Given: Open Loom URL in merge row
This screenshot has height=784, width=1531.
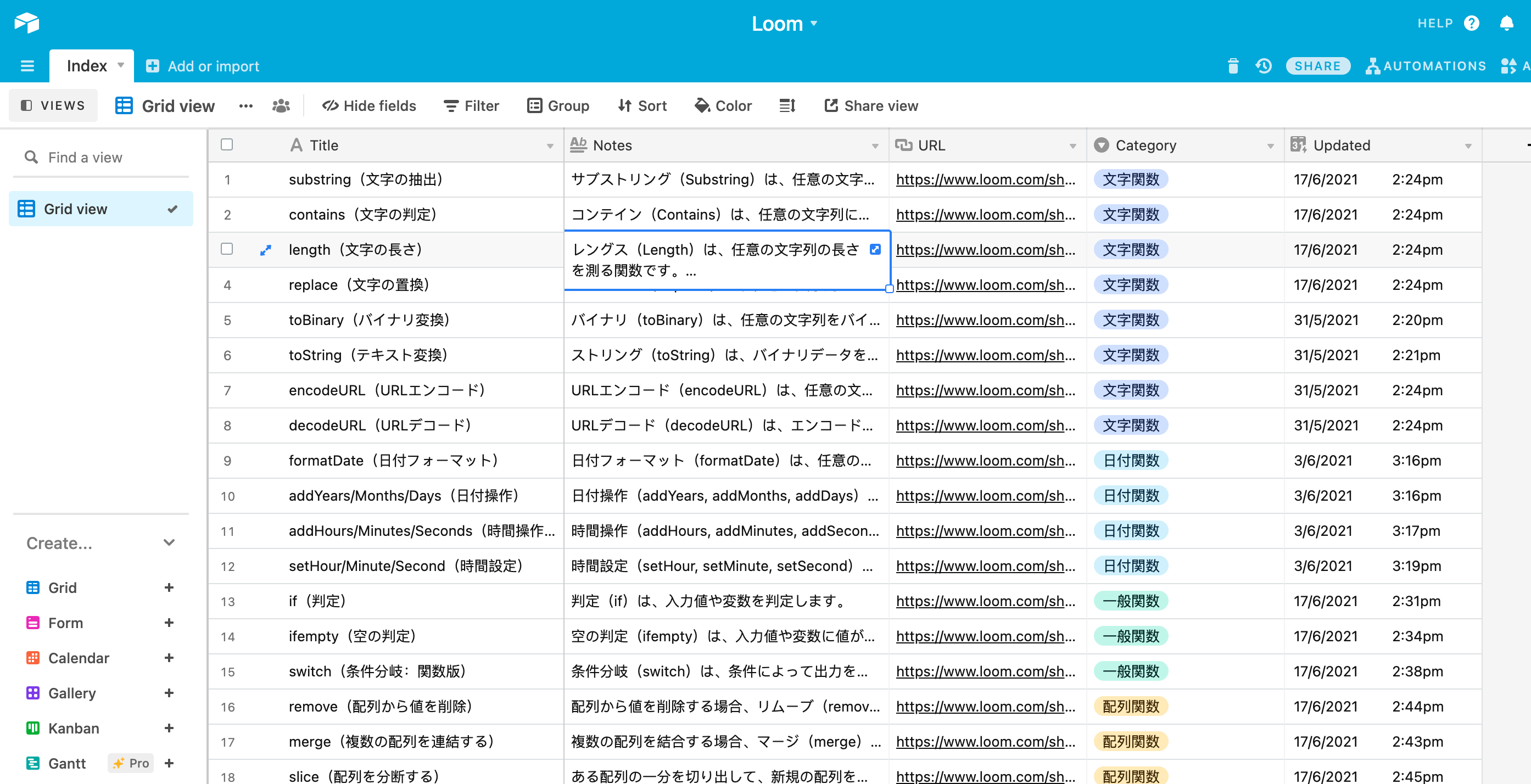Looking at the screenshot, I should [985, 742].
